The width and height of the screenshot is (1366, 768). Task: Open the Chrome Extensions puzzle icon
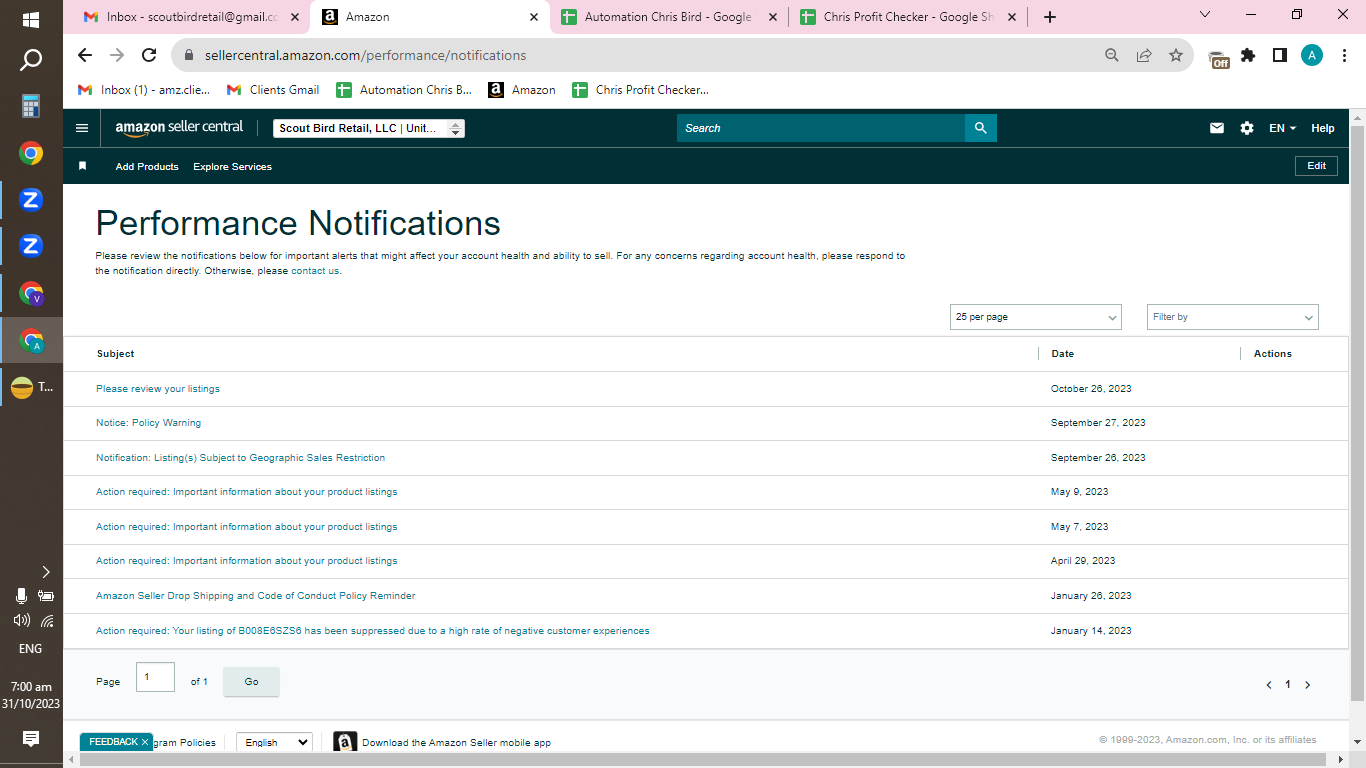pos(1248,56)
